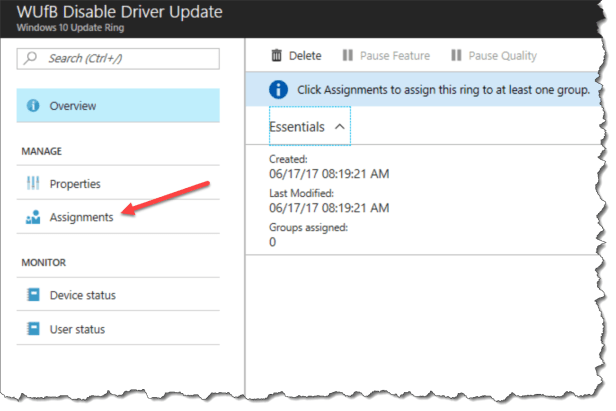
Task: Click the search magnifier icon
Action: (30, 58)
